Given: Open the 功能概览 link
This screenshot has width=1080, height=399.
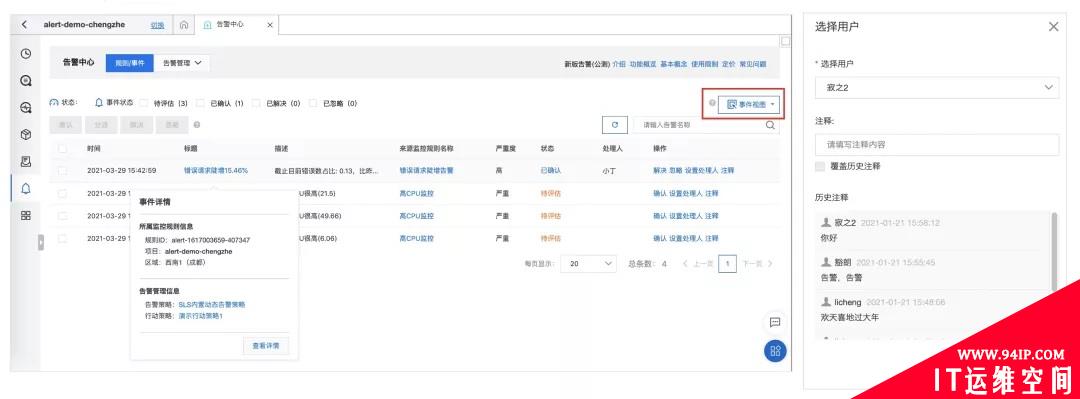Looking at the screenshot, I should (x=642, y=64).
